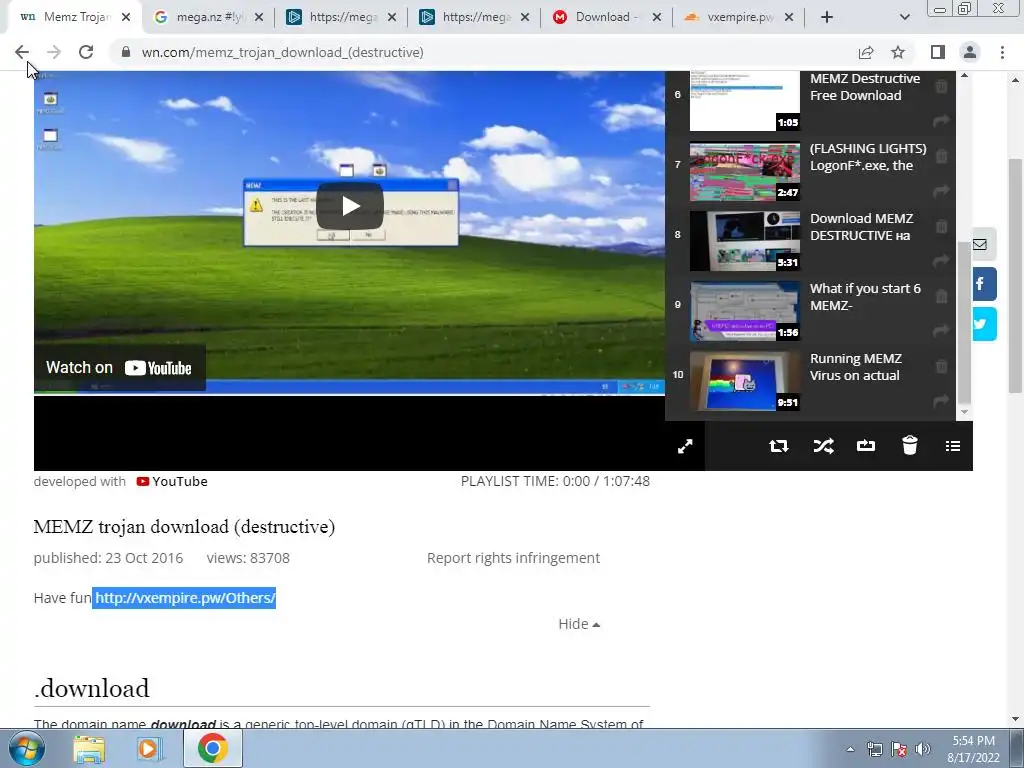Share page by email icon
Screen dimensions: 1024x768
pyautogui.click(x=984, y=244)
